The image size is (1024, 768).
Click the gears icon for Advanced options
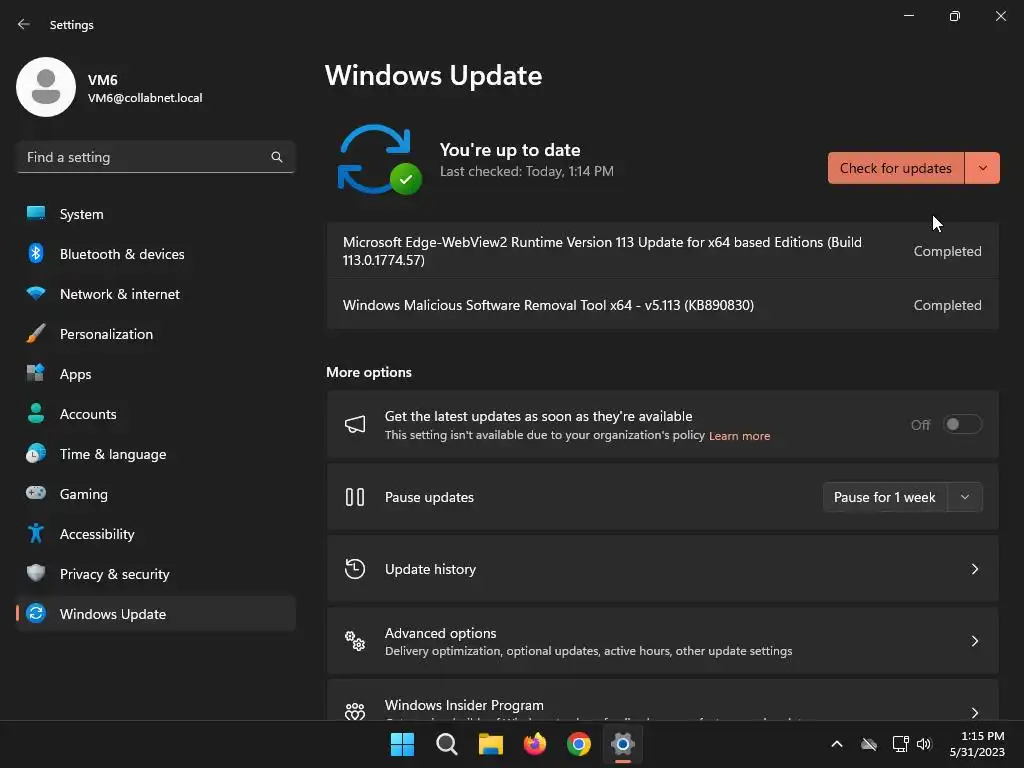coord(355,641)
